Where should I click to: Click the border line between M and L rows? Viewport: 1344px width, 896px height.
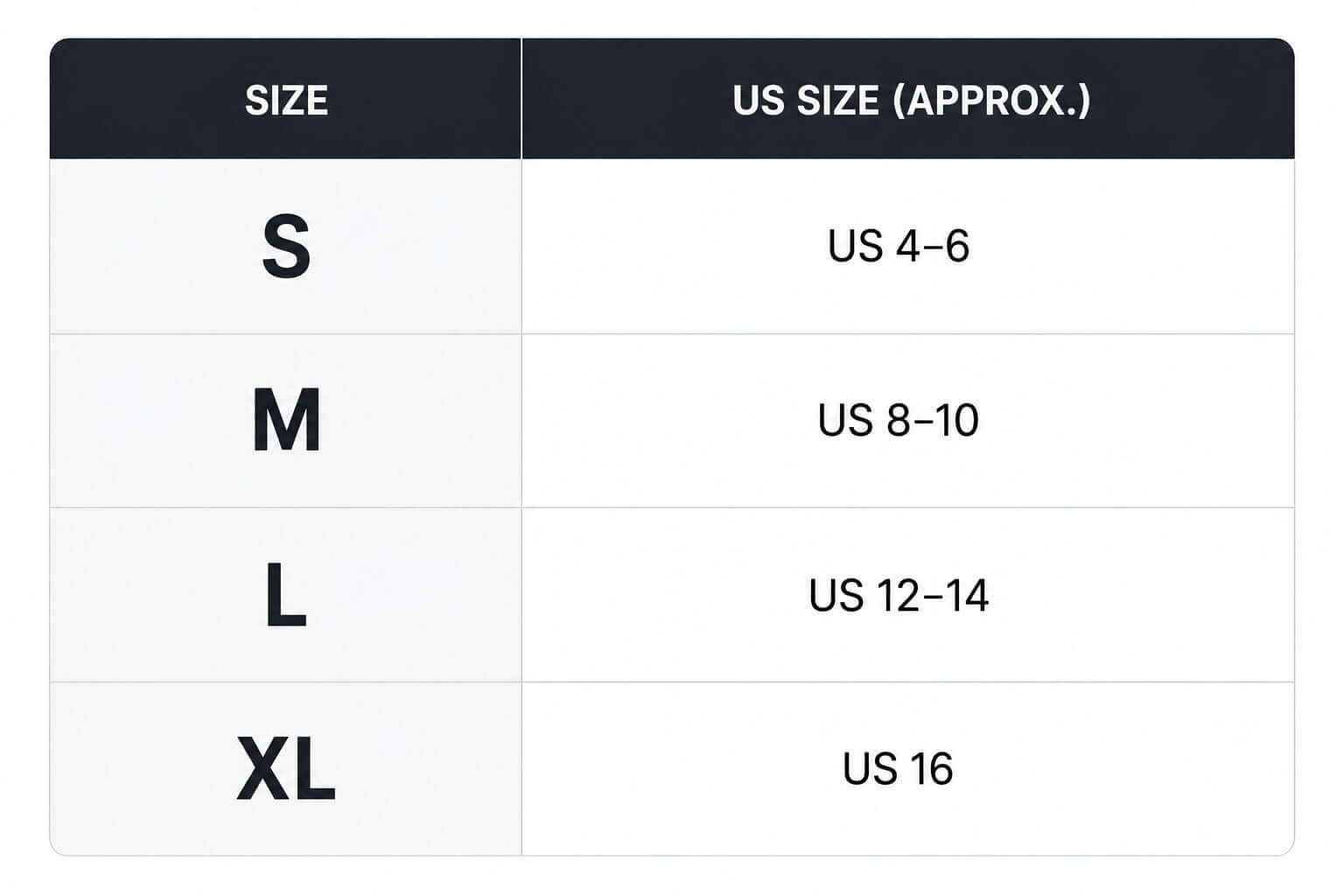click(x=672, y=507)
